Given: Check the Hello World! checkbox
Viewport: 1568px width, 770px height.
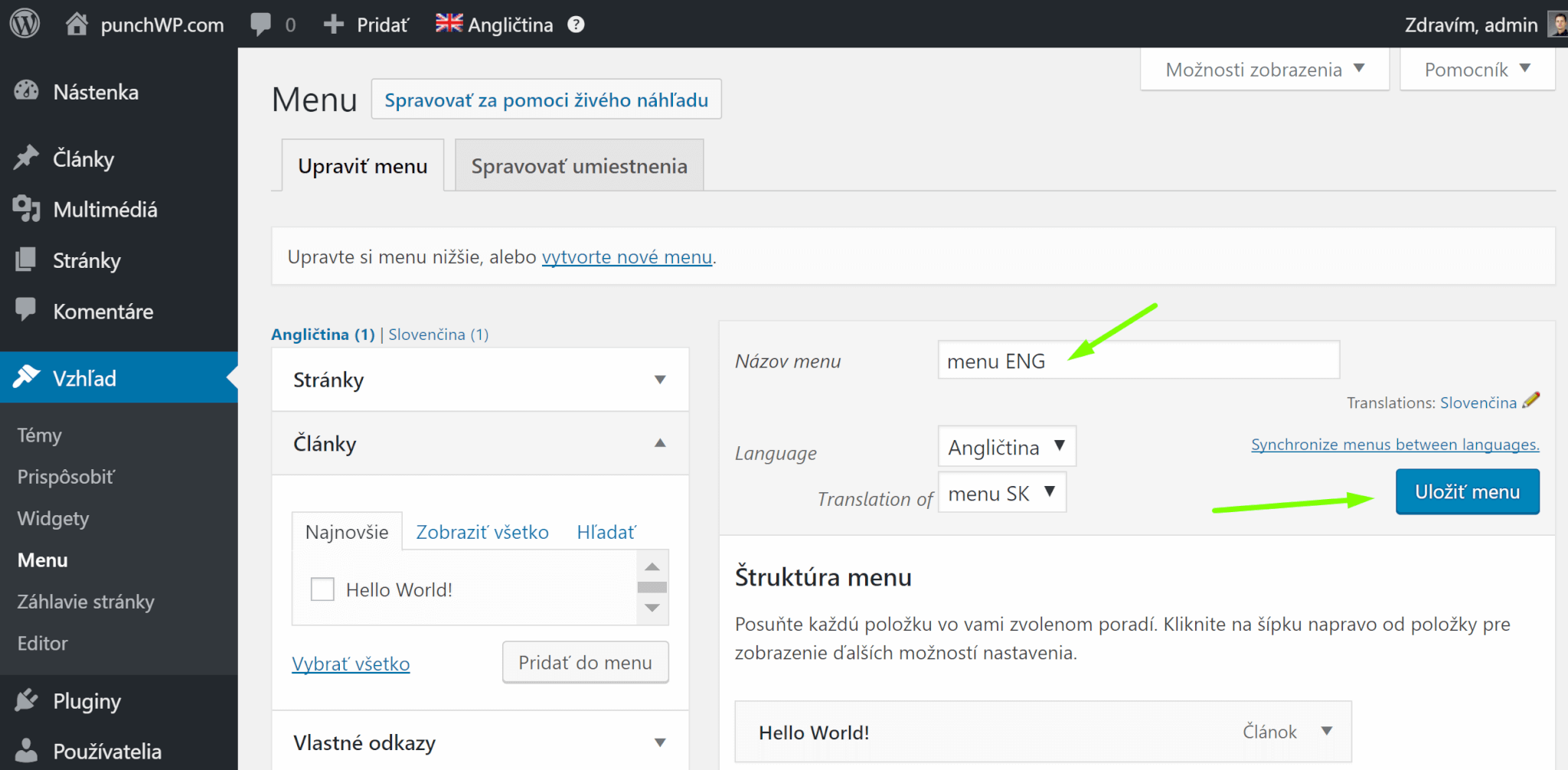Looking at the screenshot, I should click(x=322, y=589).
